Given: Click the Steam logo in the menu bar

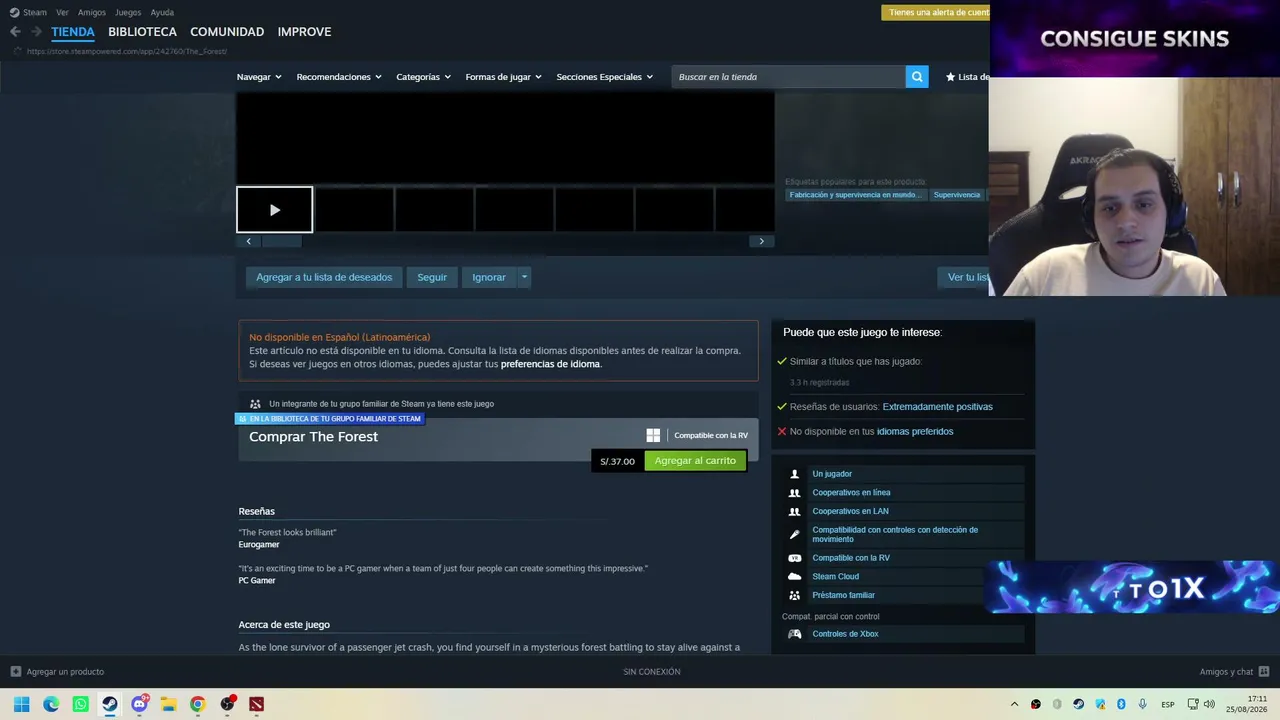Looking at the screenshot, I should (x=14, y=12).
